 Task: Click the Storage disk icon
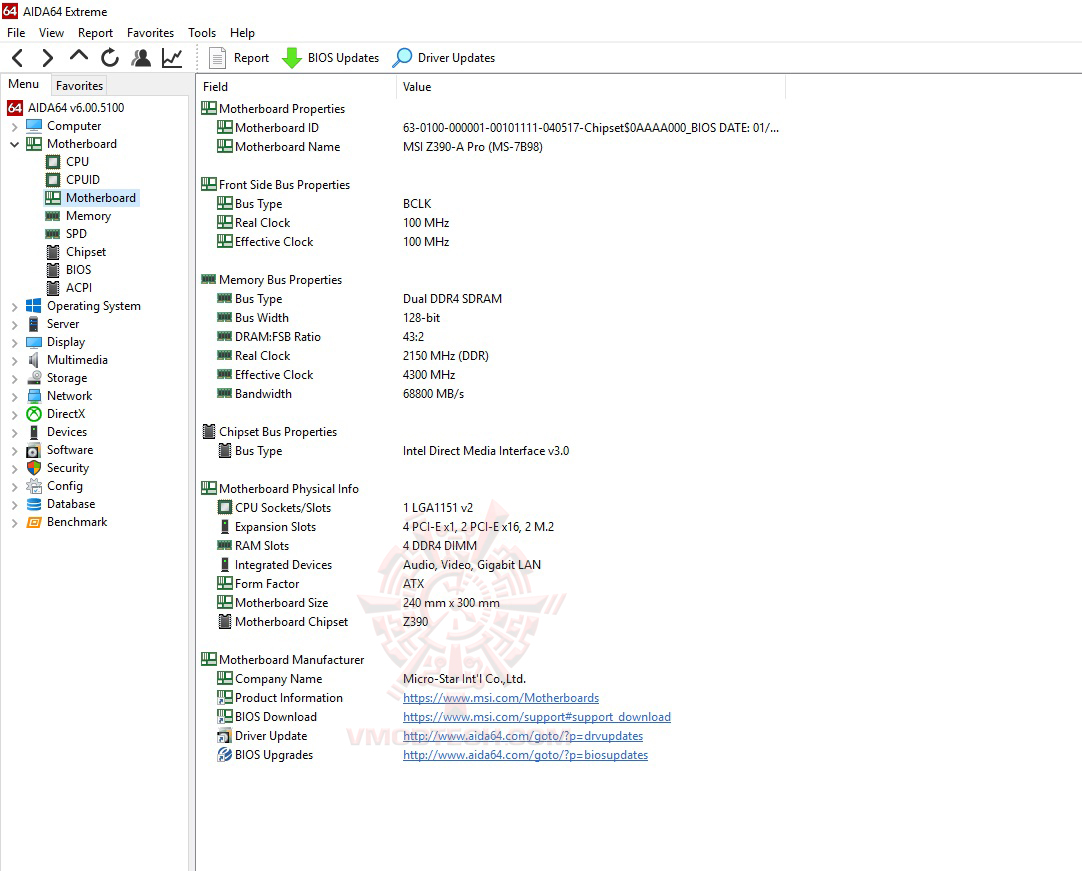coord(34,378)
